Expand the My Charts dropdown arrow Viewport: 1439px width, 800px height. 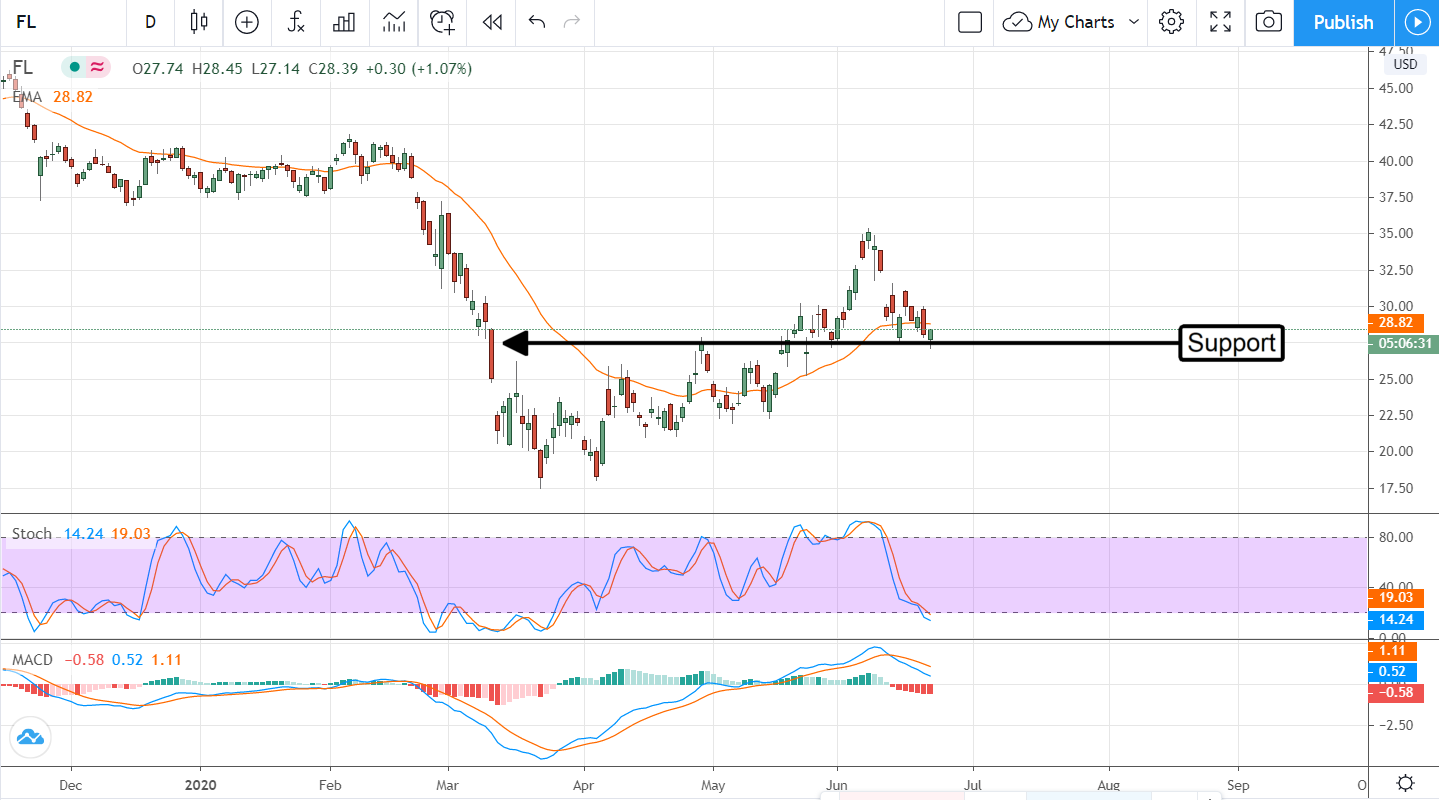tap(1133, 22)
